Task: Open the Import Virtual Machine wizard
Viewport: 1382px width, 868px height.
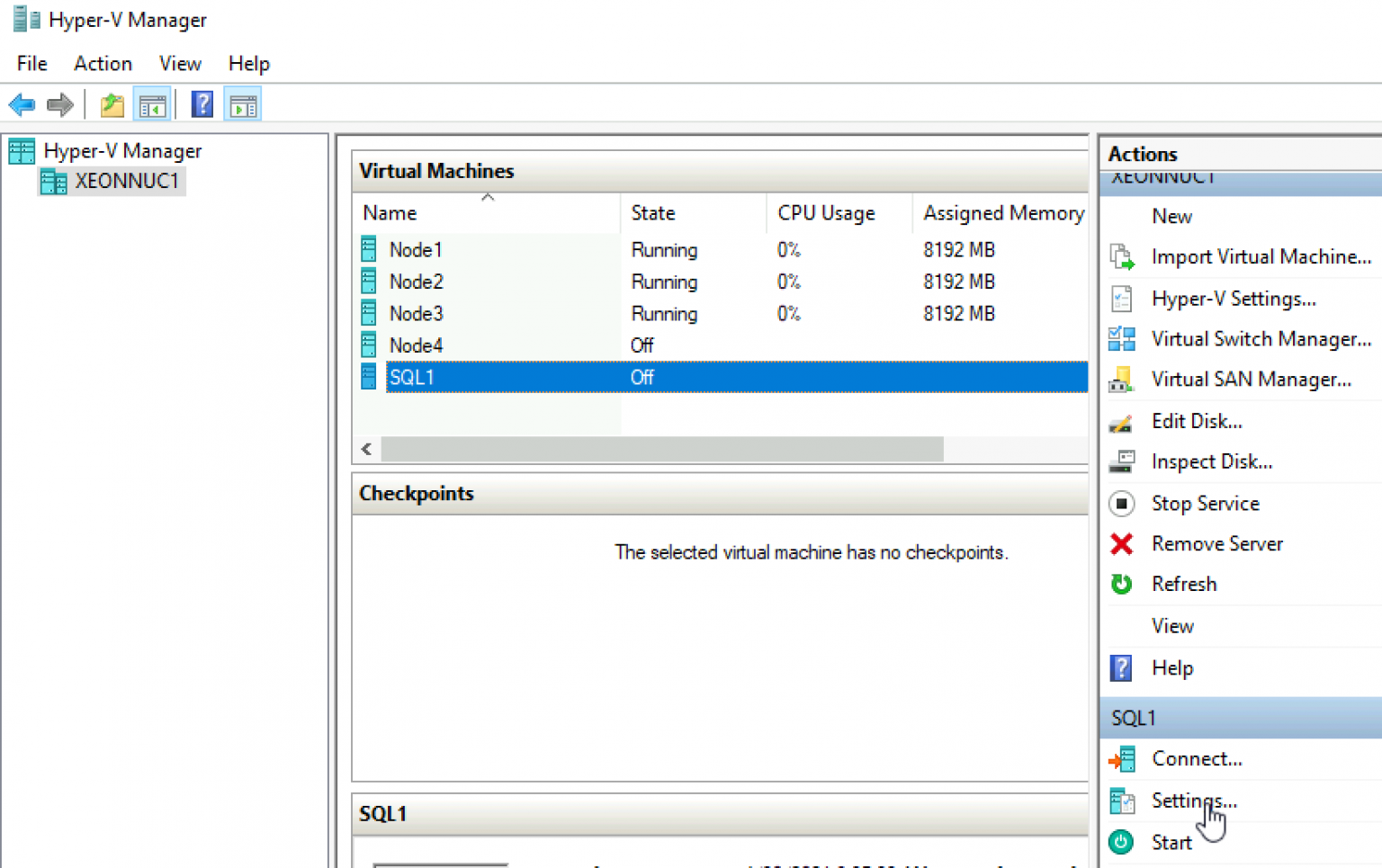Action: click(1260, 256)
